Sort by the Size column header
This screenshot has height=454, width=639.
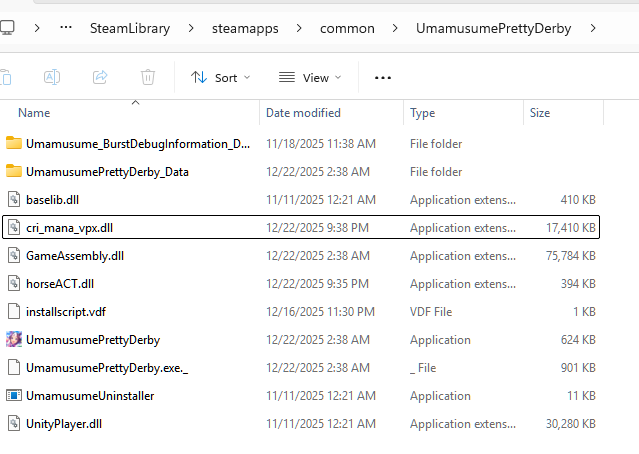[x=540, y=113]
